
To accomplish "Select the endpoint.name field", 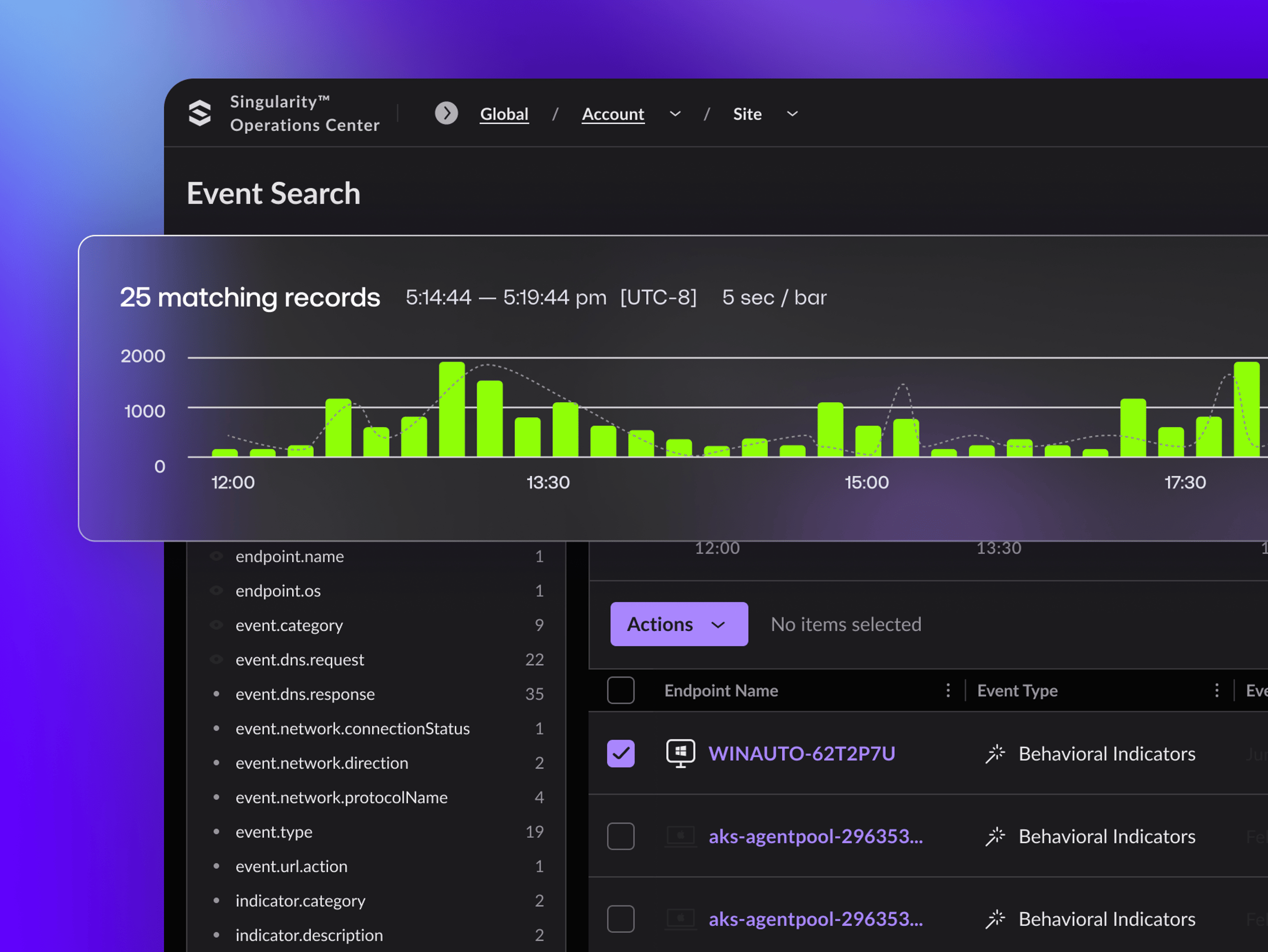I will 289,556.
